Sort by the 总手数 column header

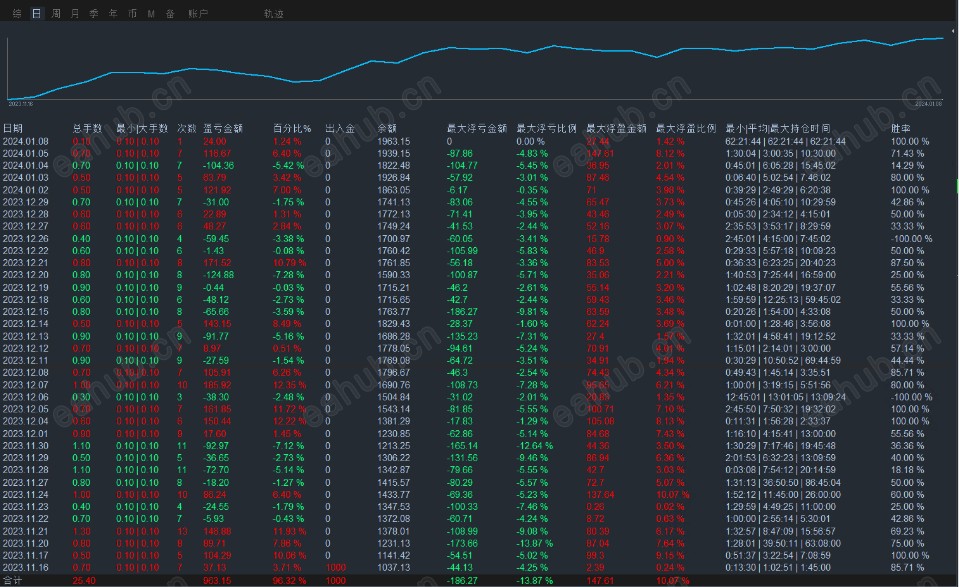point(87,128)
